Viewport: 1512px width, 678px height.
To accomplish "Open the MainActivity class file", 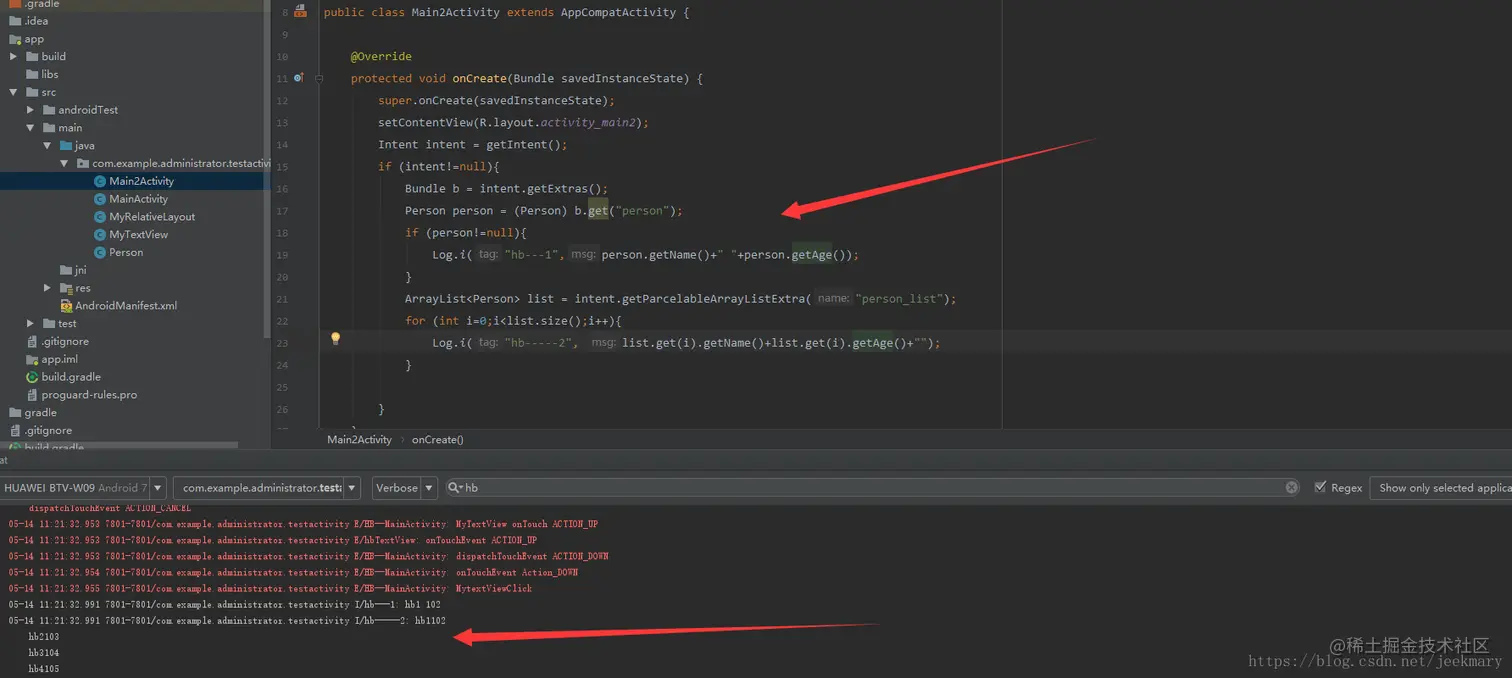I will tap(138, 199).
